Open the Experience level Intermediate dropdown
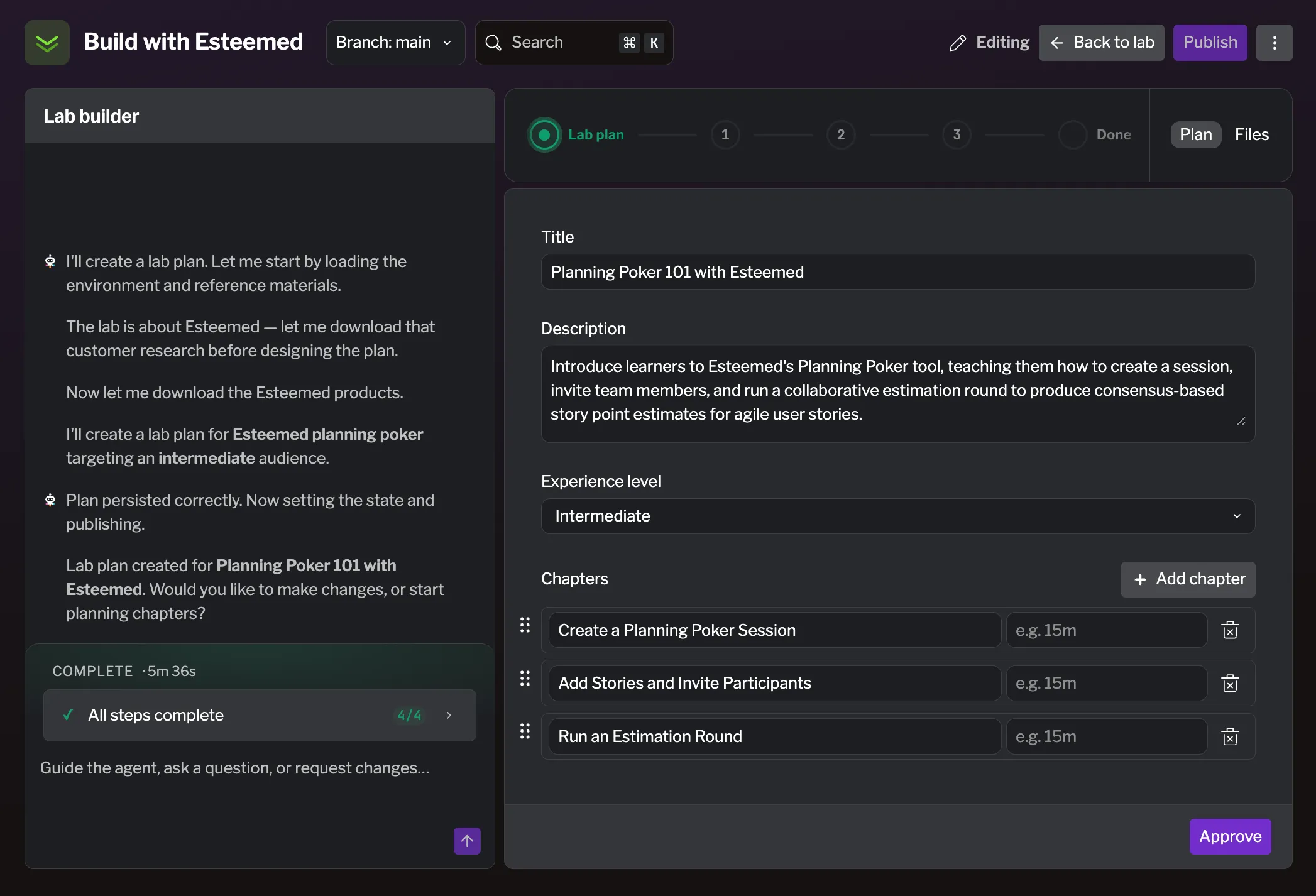1316x896 pixels. (898, 516)
